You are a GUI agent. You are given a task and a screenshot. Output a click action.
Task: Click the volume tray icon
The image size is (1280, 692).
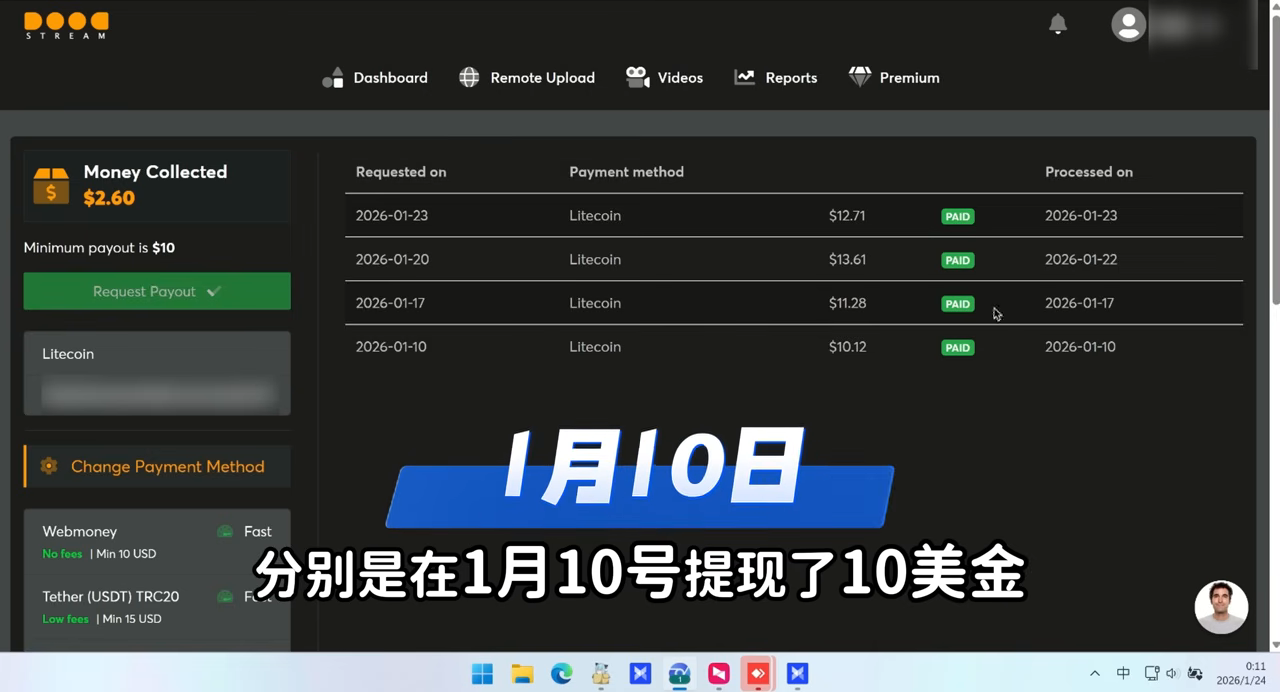[x=1172, y=674]
